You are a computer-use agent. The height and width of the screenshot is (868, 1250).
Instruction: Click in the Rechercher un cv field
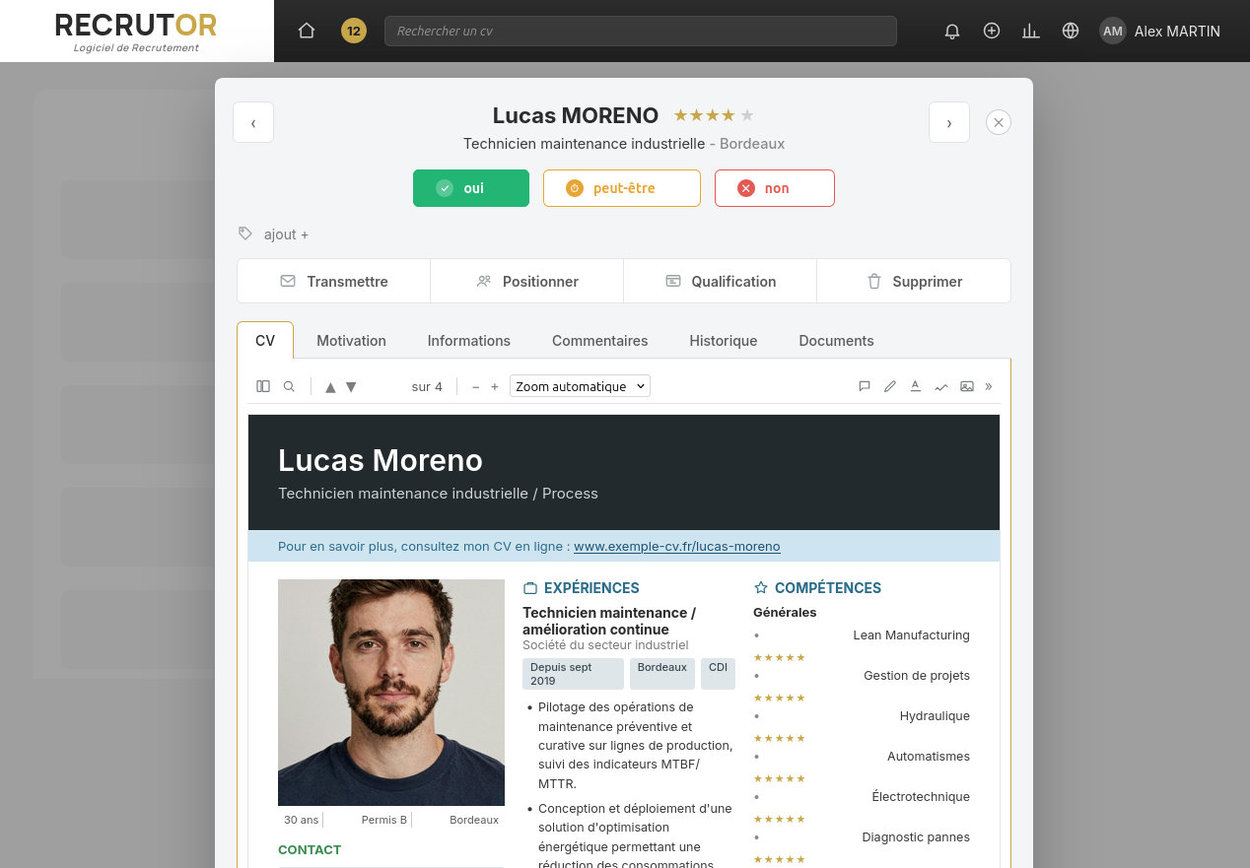tap(641, 31)
